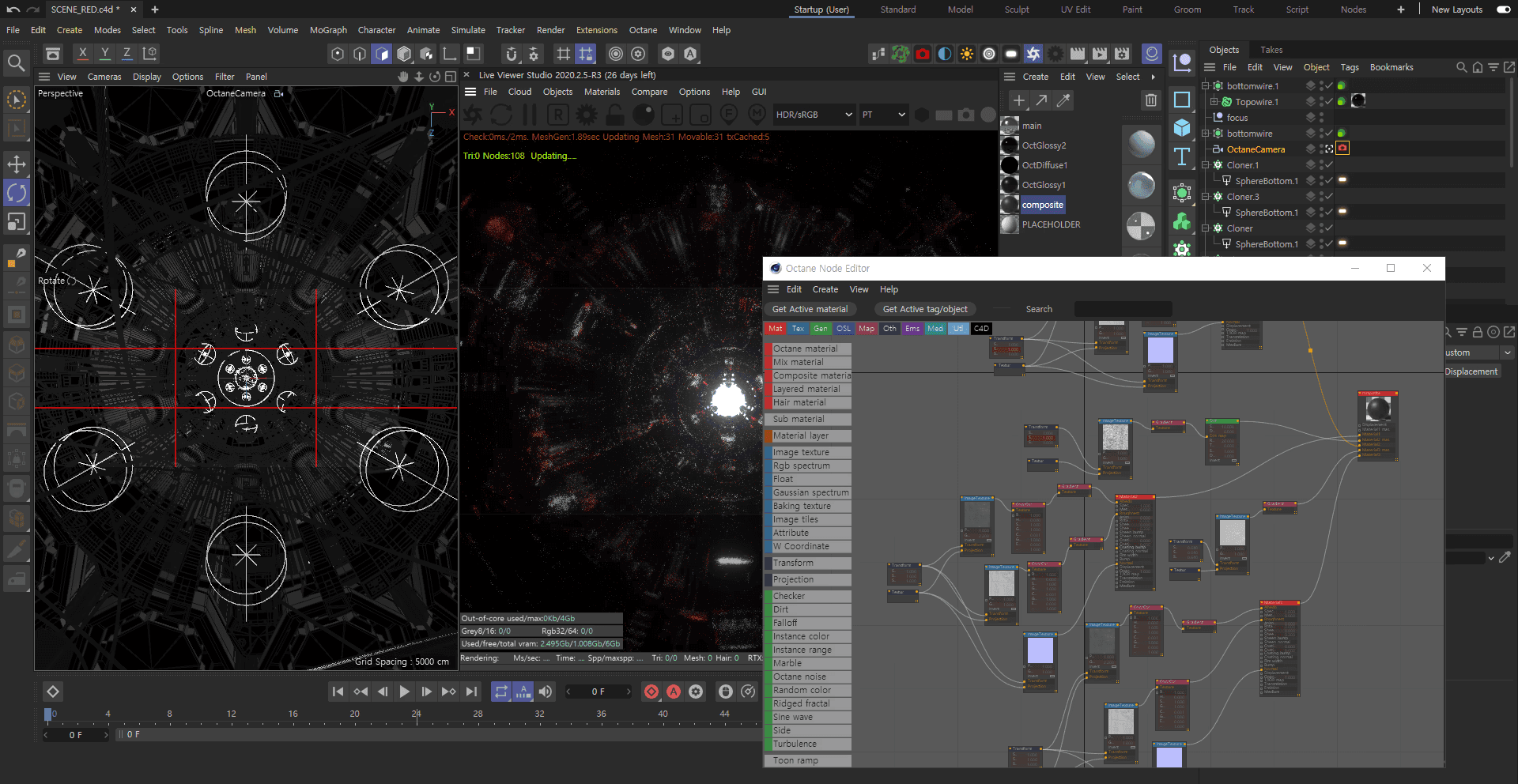The width and height of the screenshot is (1518, 784).
Task: Toggle Z axis lock in top toolbar
Action: (x=126, y=53)
